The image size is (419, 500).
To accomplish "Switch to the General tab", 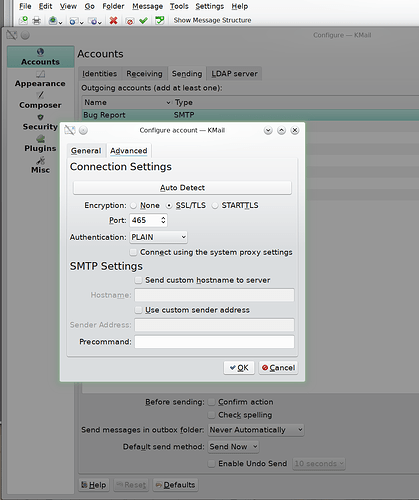I will coord(86,151).
